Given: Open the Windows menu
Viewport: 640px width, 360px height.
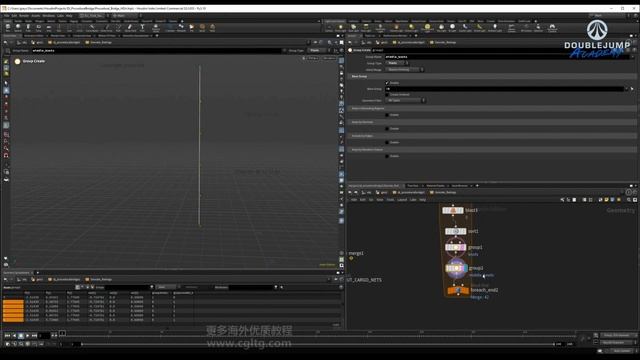Looking at the screenshot, I should tap(49, 16).
